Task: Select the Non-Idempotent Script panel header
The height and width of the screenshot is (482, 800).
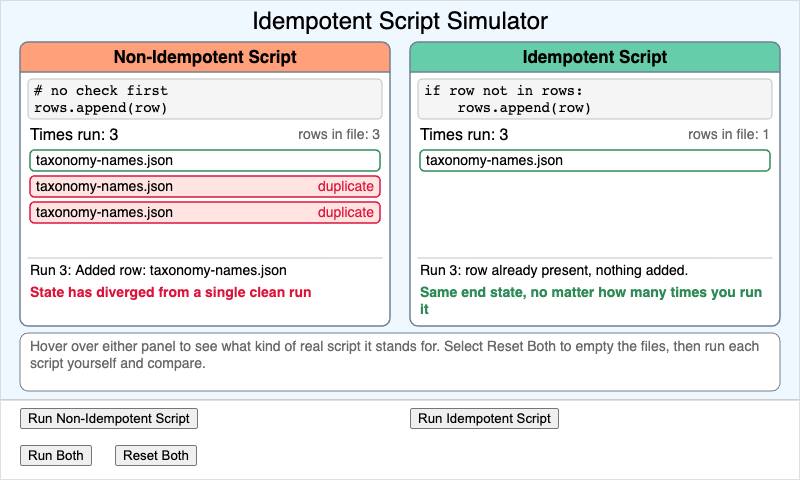Action: [205, 57]
